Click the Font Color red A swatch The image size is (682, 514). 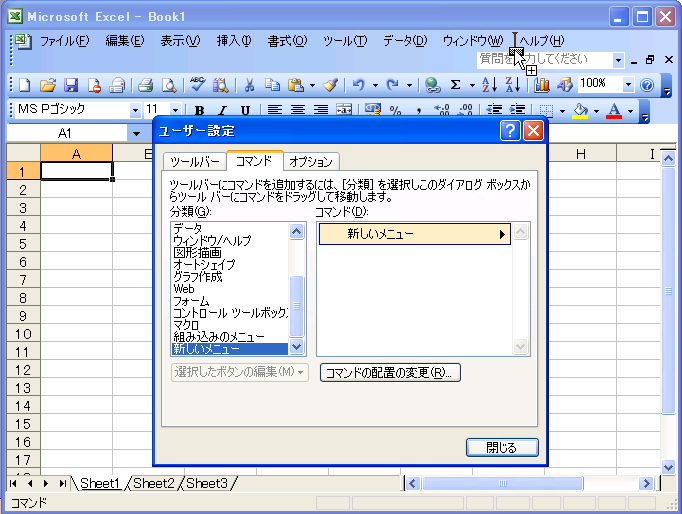[x=614, y=110]
